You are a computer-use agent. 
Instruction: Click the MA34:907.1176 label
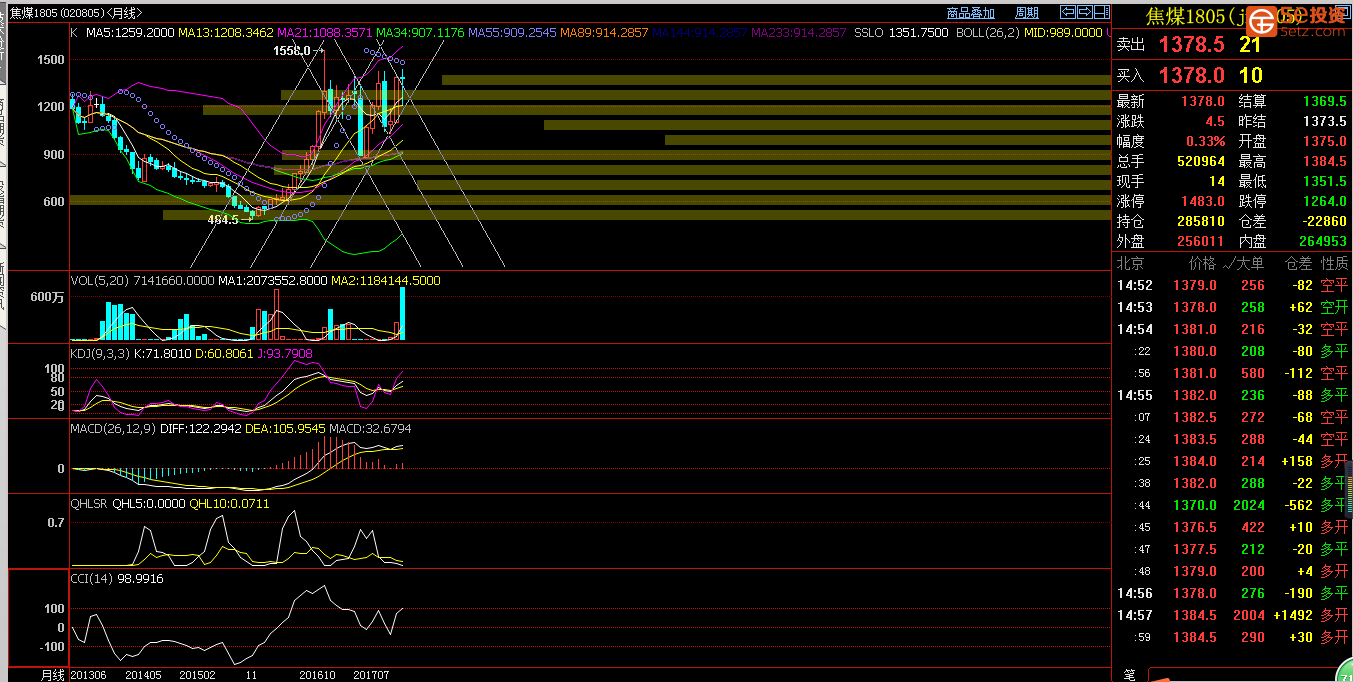click(x=420, y=33)
